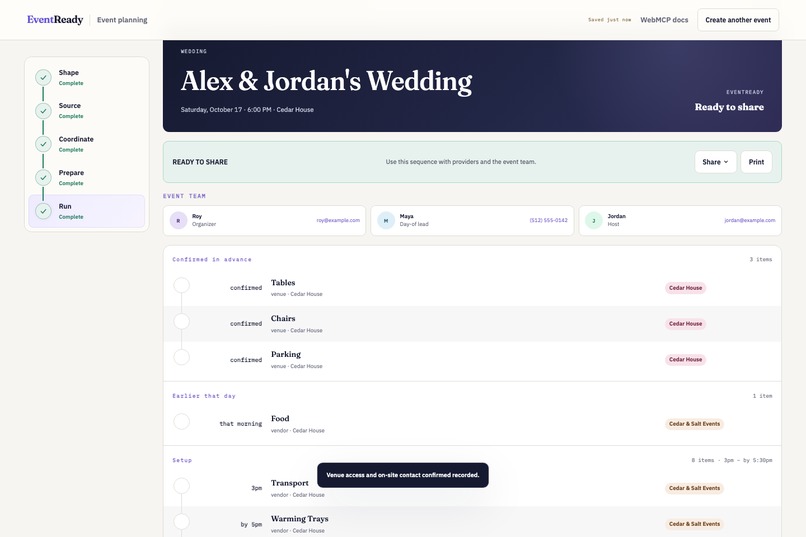Click the Coordinate step checkmark icon
806x537 pixels.
coord(43,144)
